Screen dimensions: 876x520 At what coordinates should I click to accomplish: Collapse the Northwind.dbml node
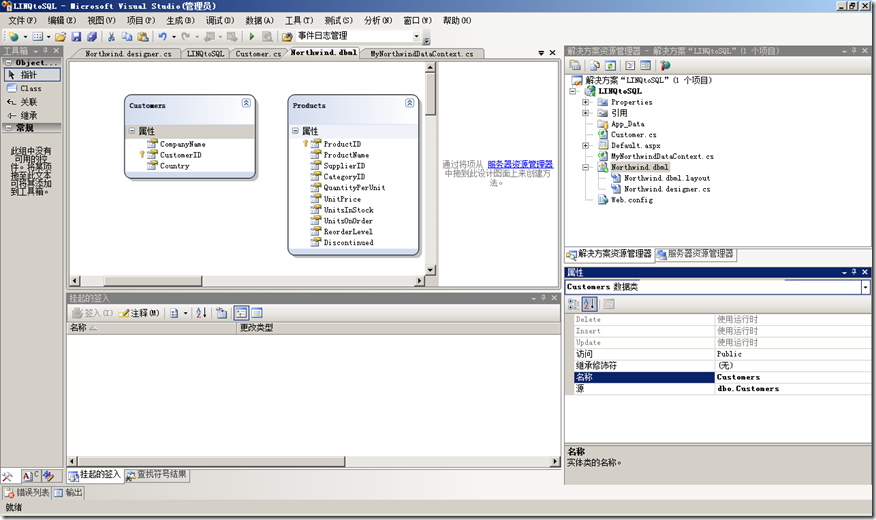pos(585,167)
